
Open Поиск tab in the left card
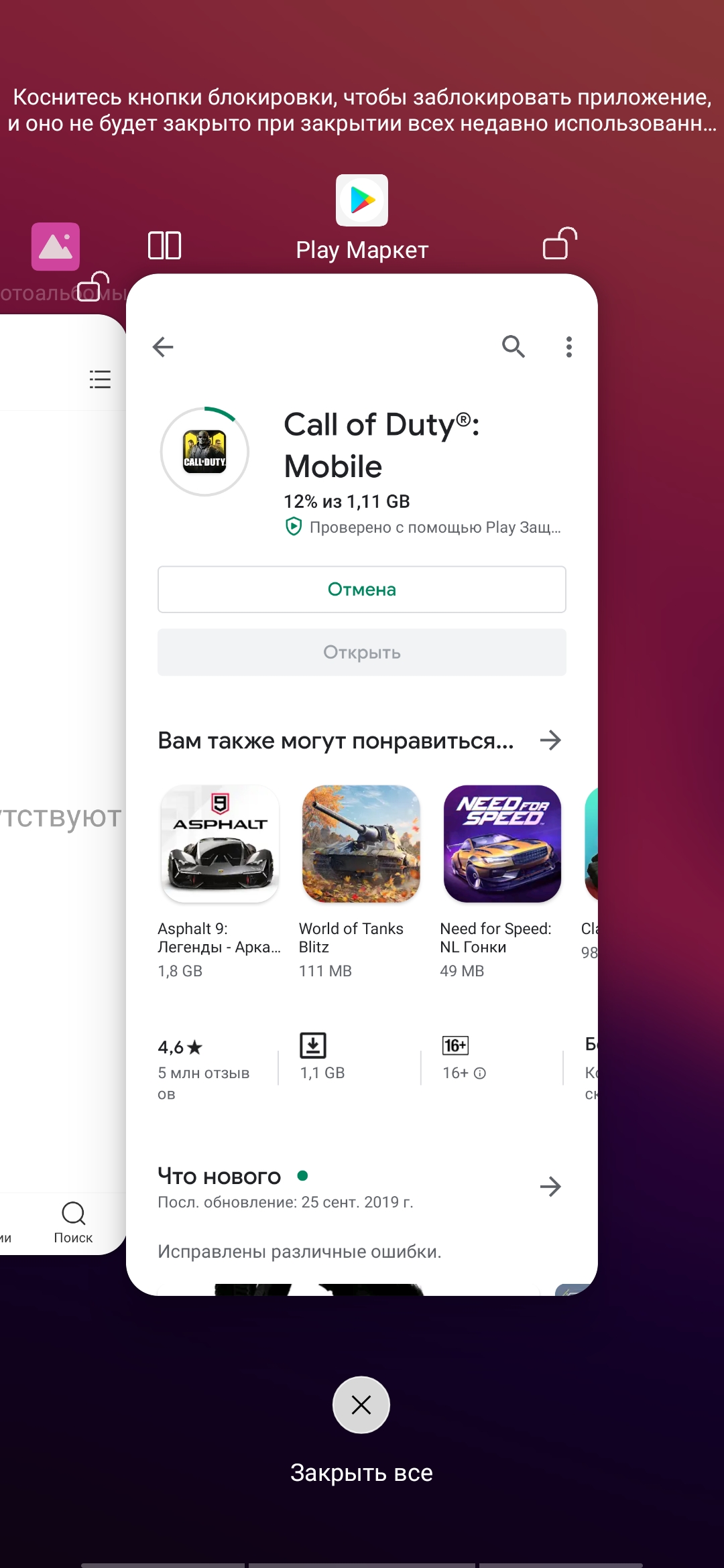[x=73, y=1222]
